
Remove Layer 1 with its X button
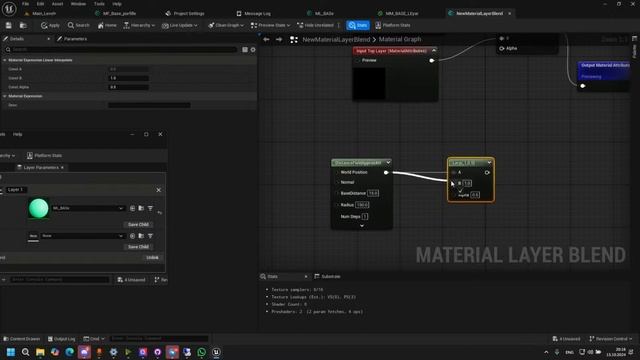tap(159, 190)
